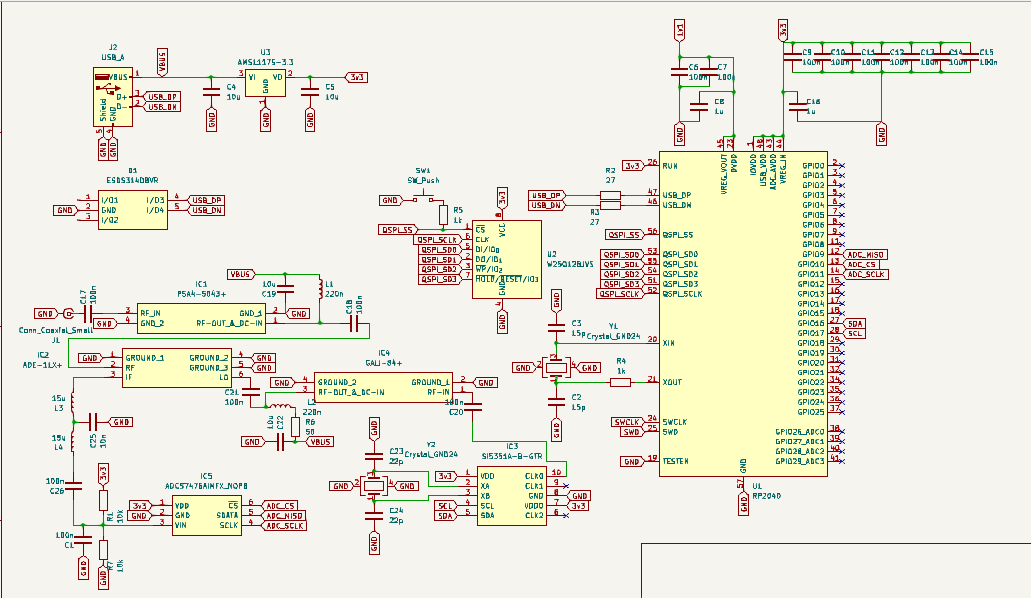The height and width of the screenshot is (598, 1031).
Task: Click the 1v1 power label above C6
Action: pyautogui.click(x=679, y=29)
